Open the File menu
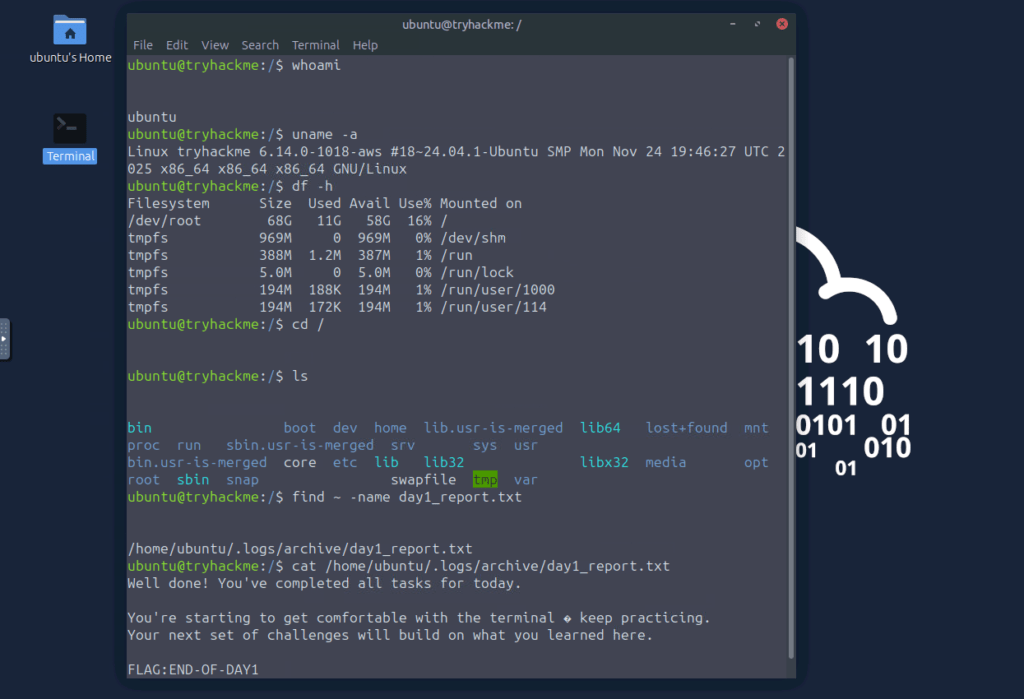1024x699 pixels. click(x=143, y=45)
